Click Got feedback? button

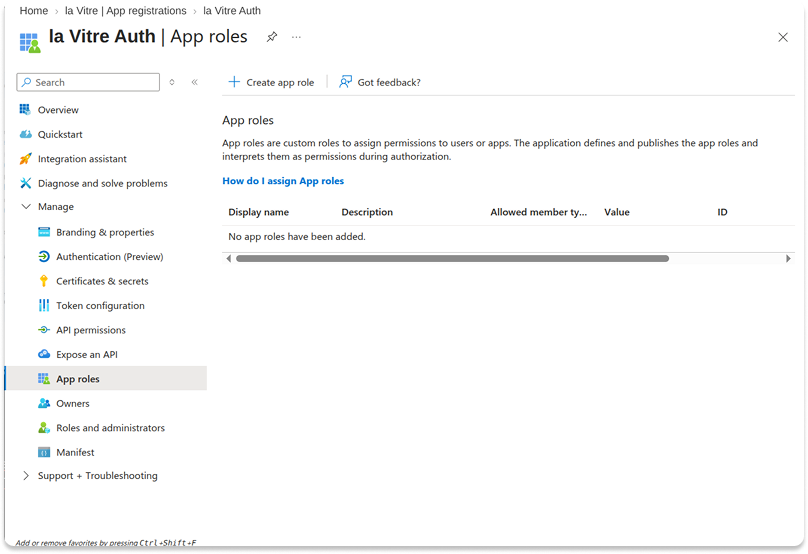pos(380,82)
